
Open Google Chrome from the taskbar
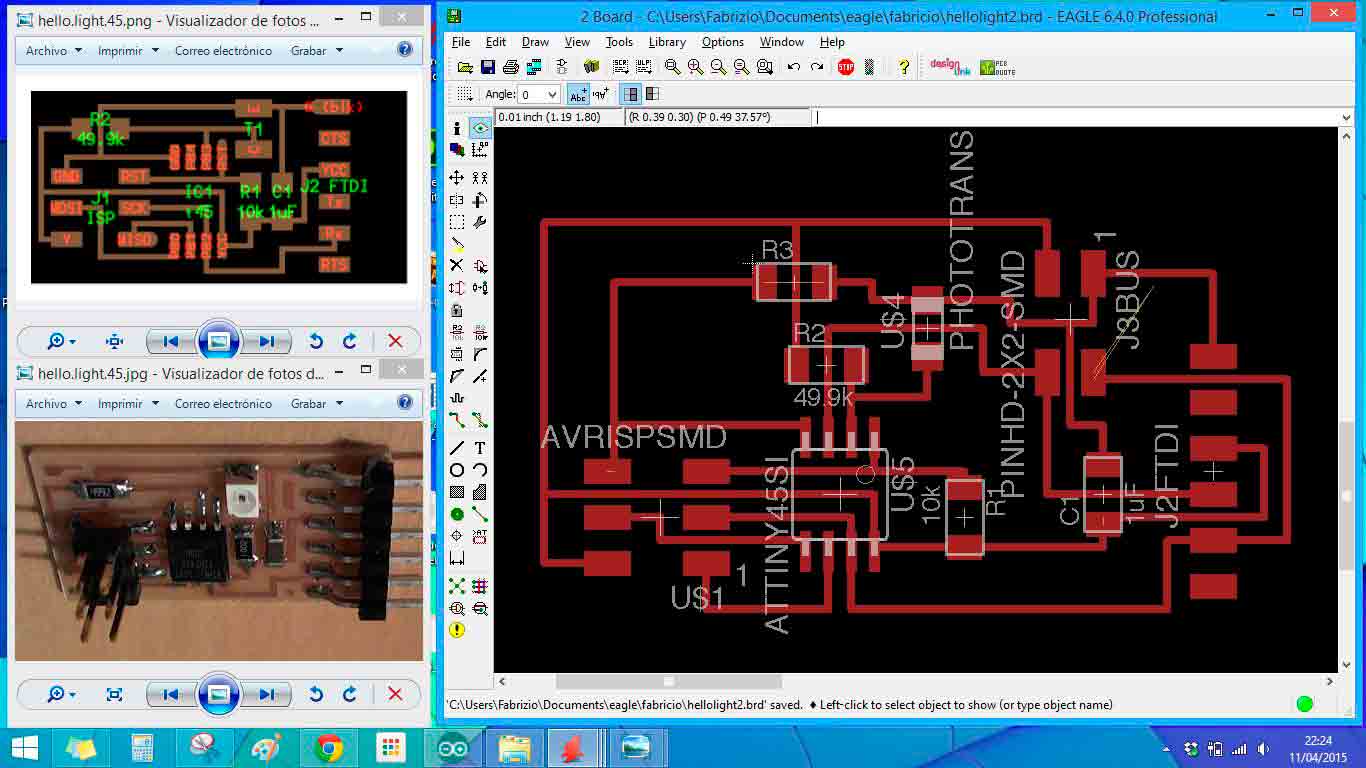[328, 747]
